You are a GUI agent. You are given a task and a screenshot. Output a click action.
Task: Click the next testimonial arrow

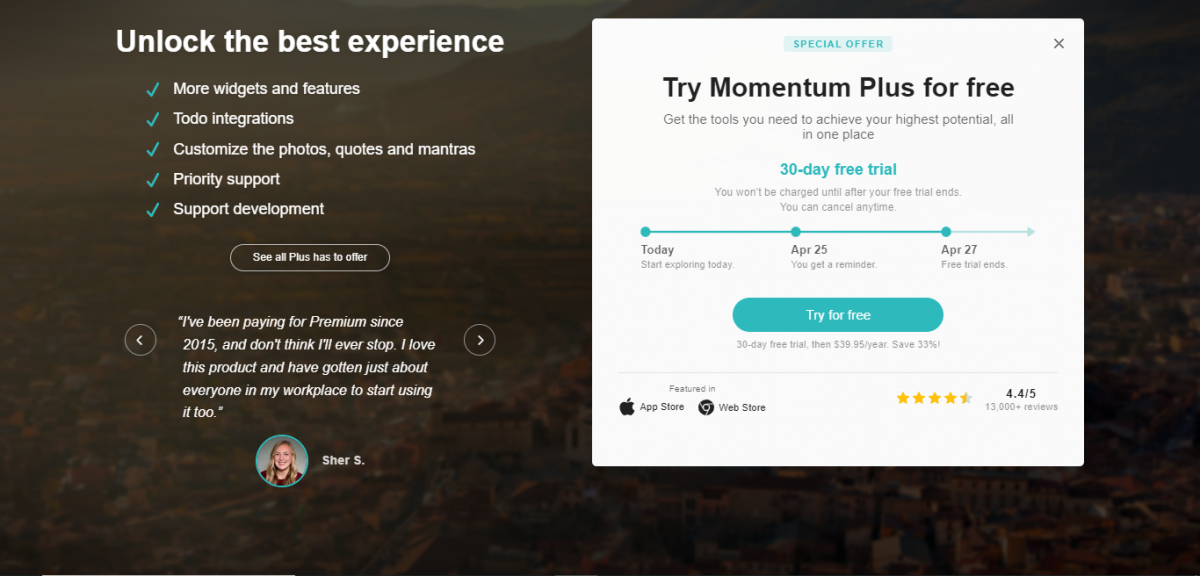click(x=479, y=340)
